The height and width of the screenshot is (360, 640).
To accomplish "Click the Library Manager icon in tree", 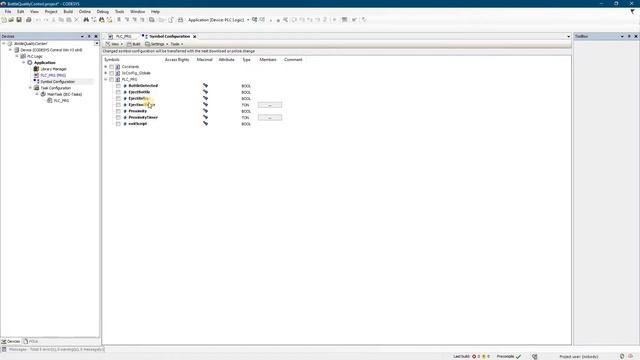I will (x=36, y=69).
